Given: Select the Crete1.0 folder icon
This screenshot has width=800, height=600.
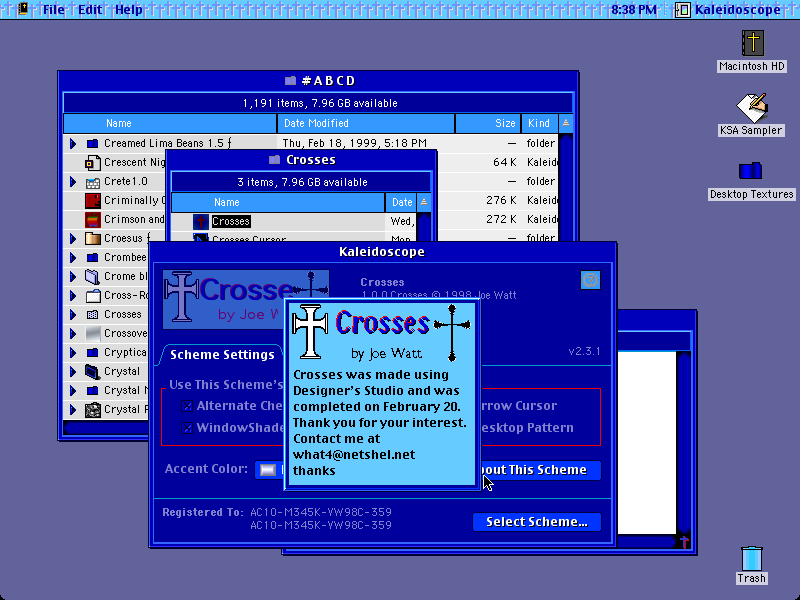Looking at the screenshot, I should click(x=92, y=182).
